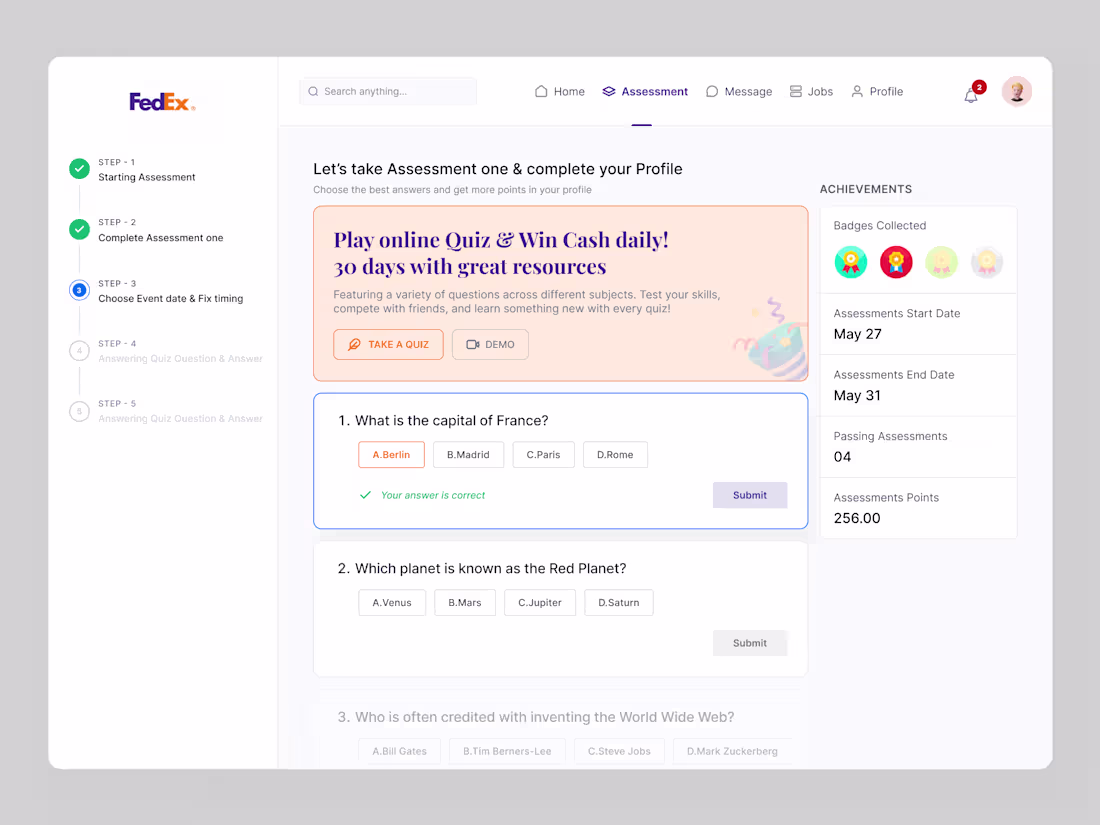Choose B.Tim Berners-Lee for question three

(507, 750)
